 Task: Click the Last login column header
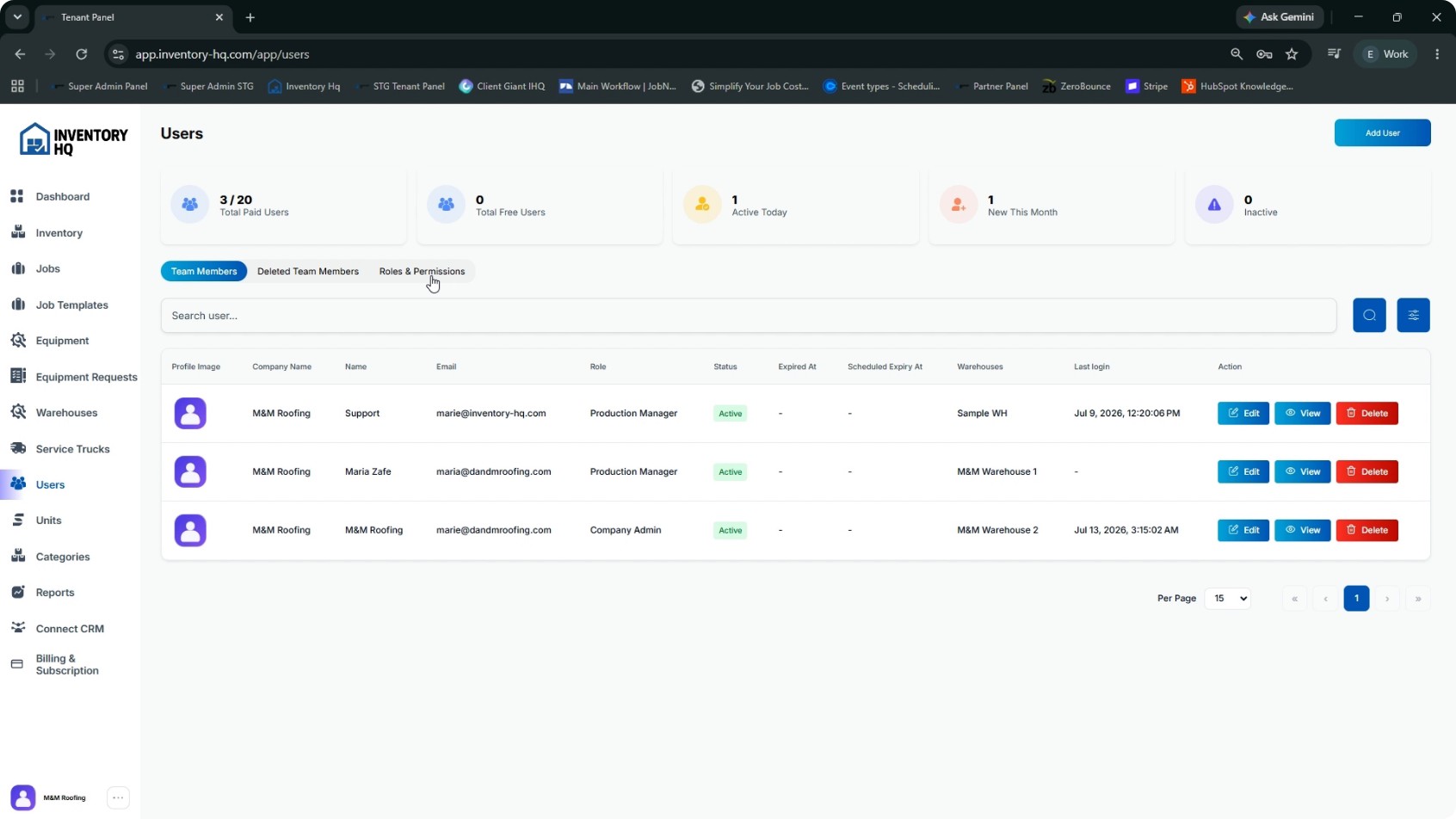[1091, 366]
